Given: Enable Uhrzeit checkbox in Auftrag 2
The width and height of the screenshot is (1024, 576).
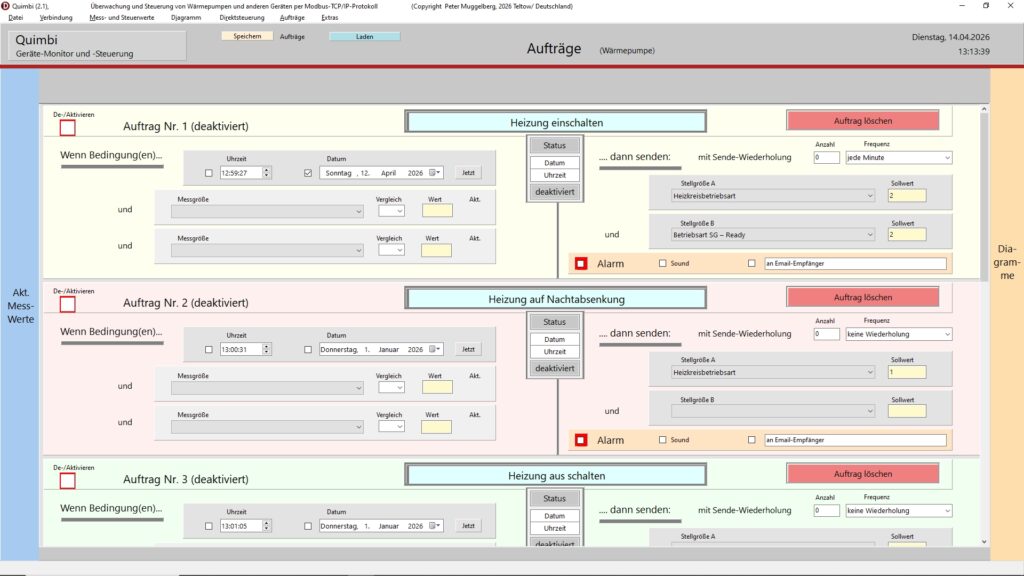Looking at the screenshot, I should pos(209,350).
